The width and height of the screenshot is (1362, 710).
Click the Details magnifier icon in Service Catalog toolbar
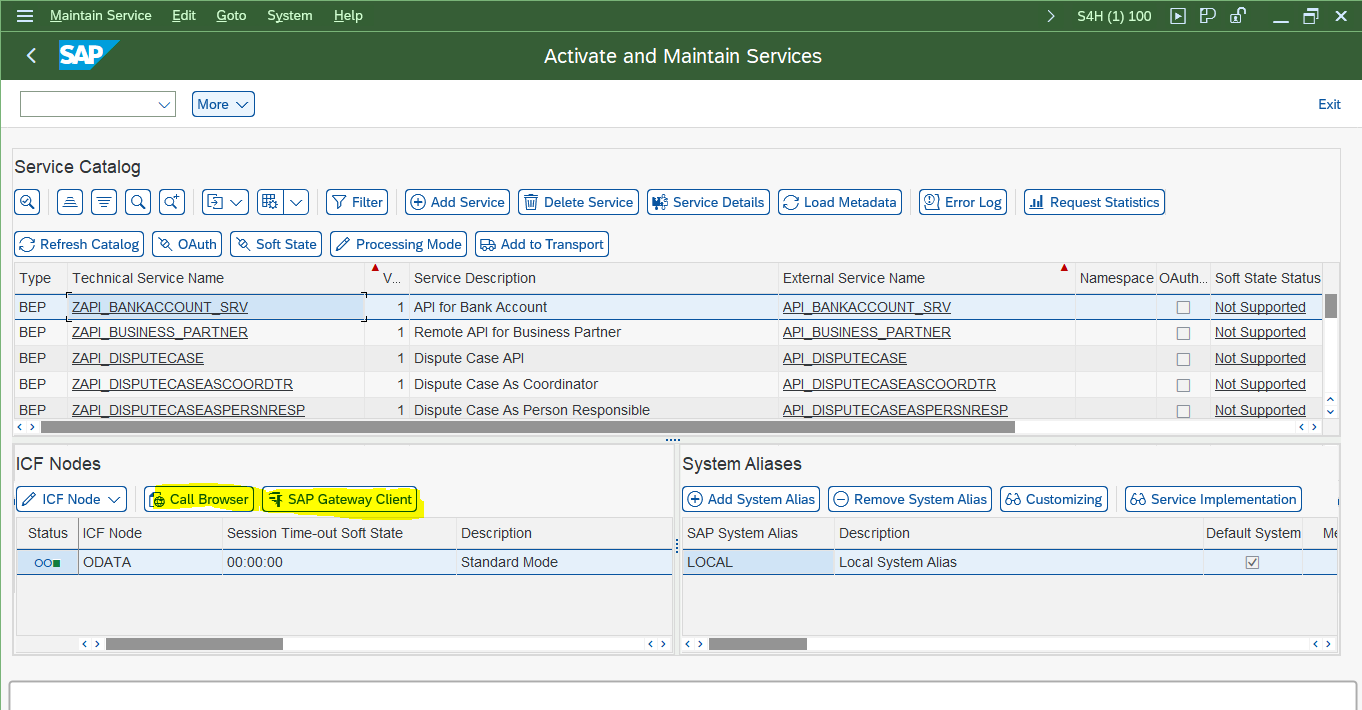27,202
